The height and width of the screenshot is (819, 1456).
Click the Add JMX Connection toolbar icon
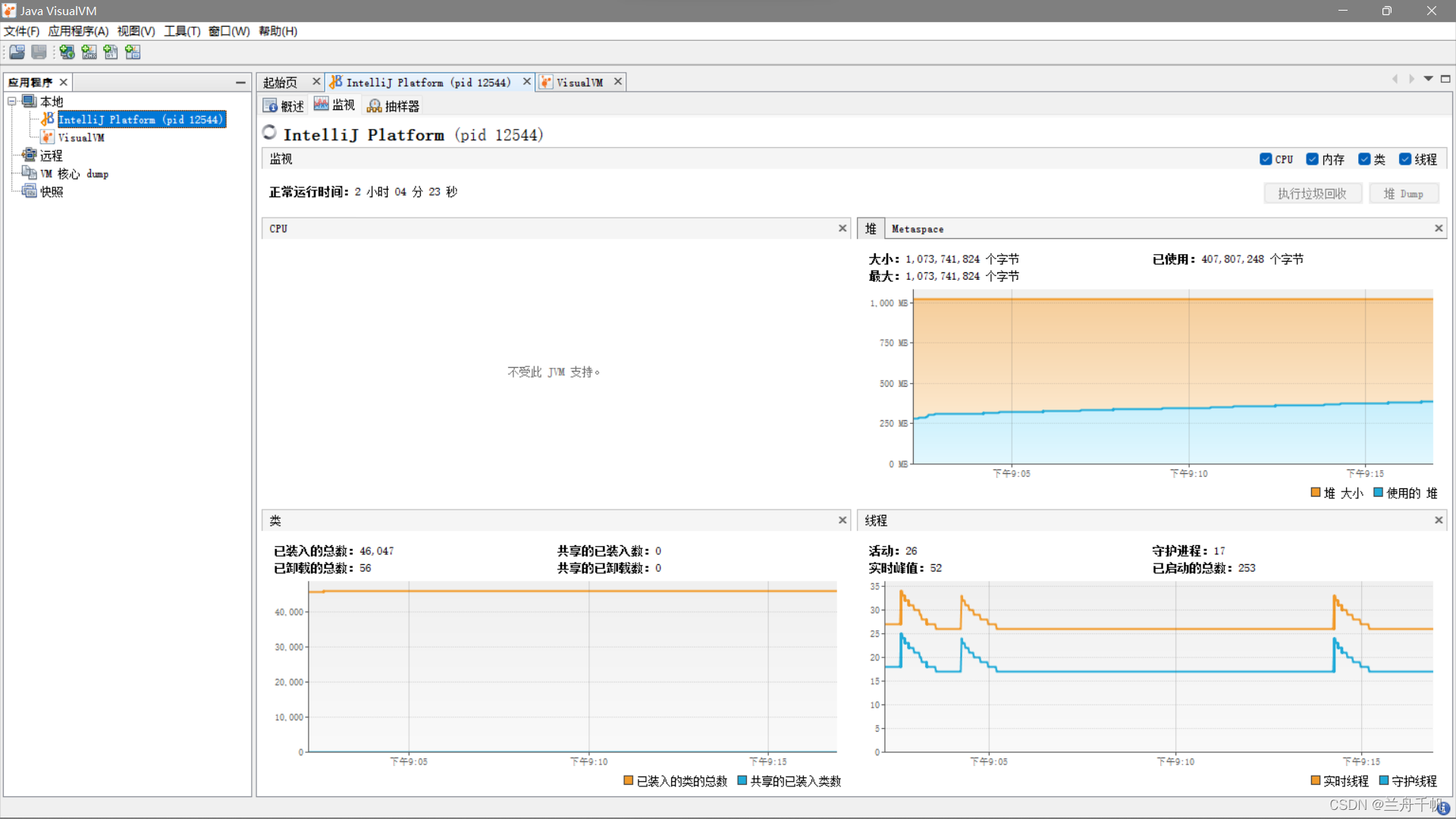(x=89, y=52)
